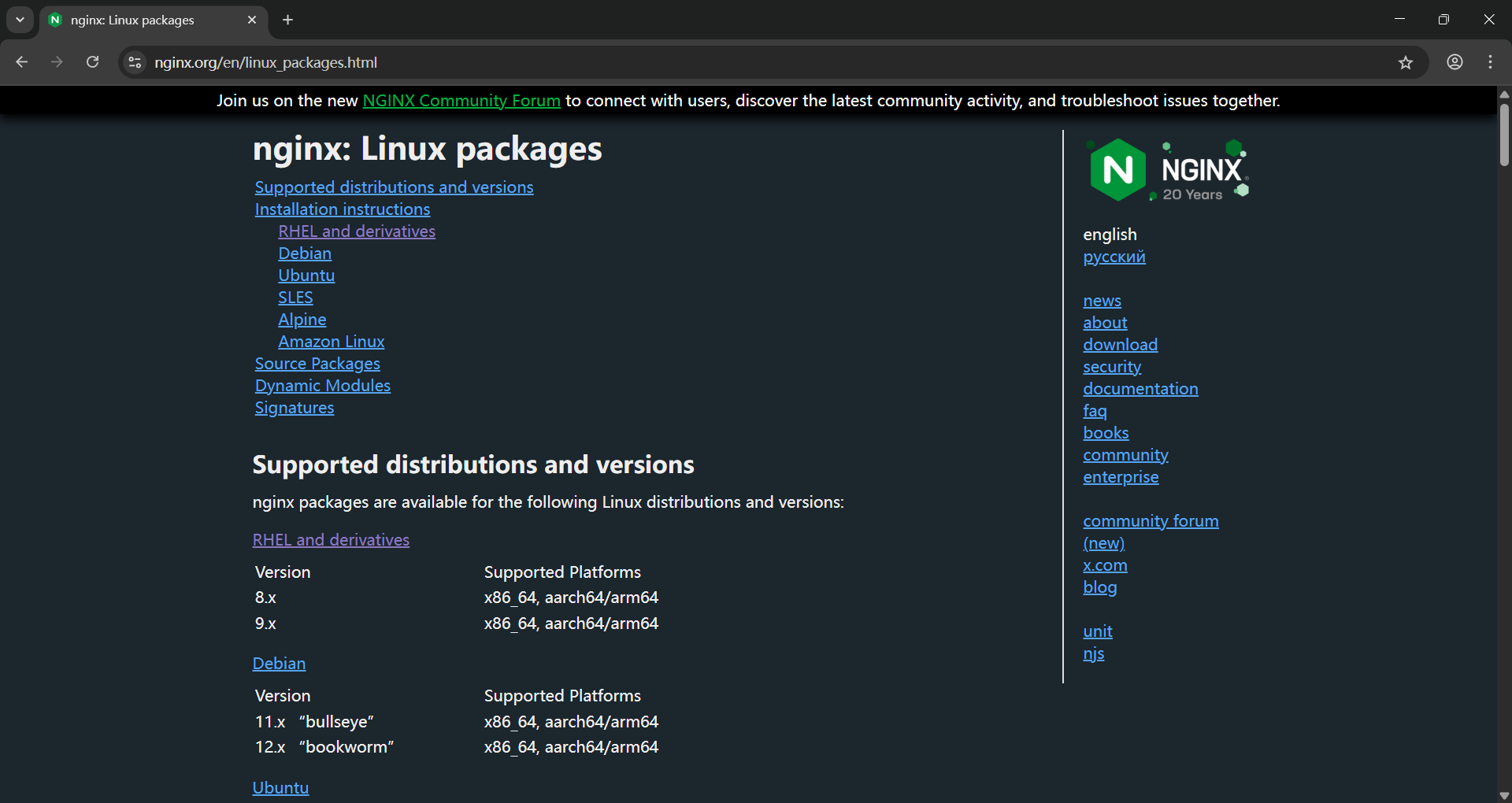
Task: Click RHEL and derivatives heading link above table
Action: (x=331, y=540)
